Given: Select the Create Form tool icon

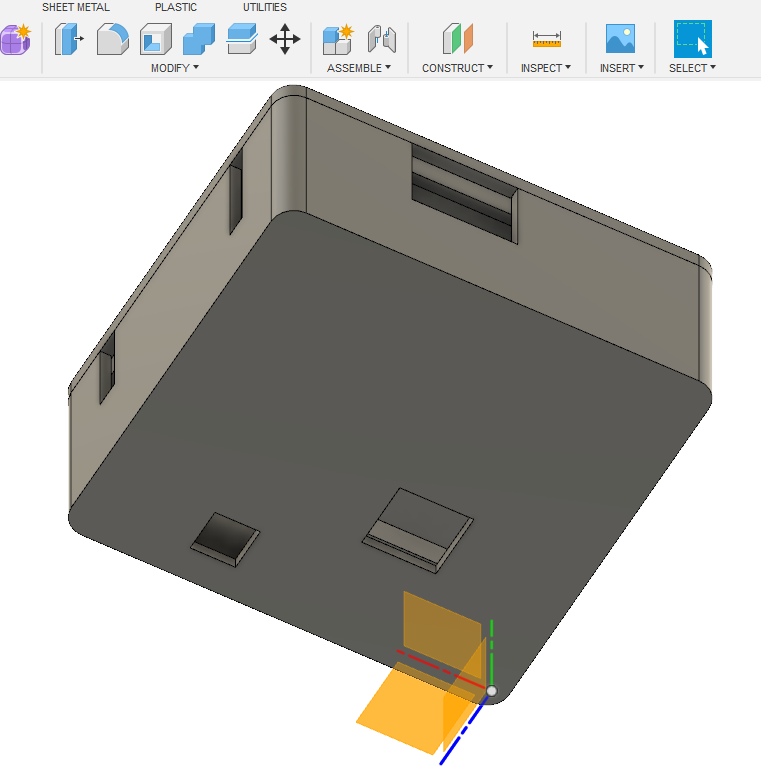Looking at the screenshot, I should [x=15, y=39].
